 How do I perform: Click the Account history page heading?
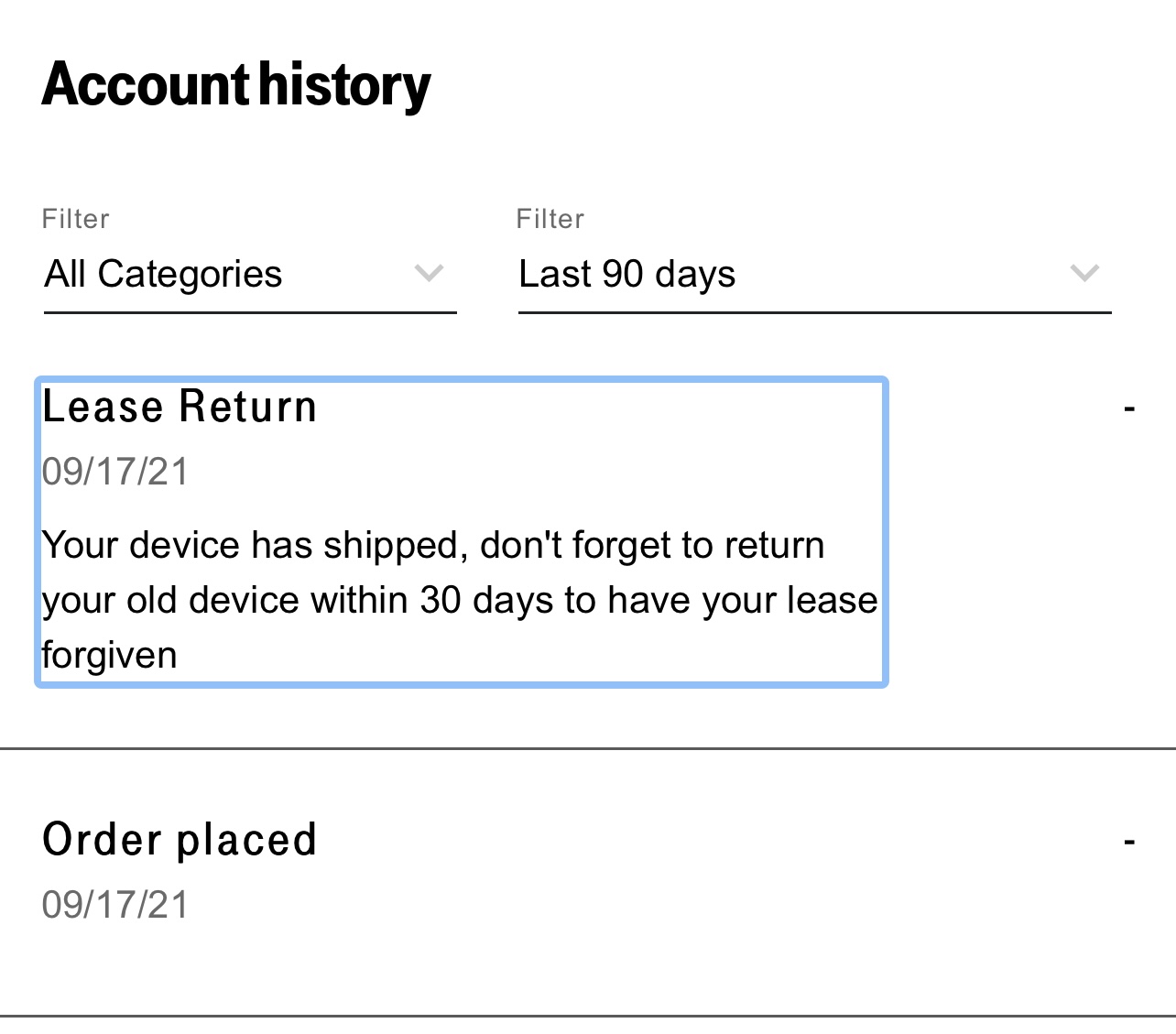236,84
